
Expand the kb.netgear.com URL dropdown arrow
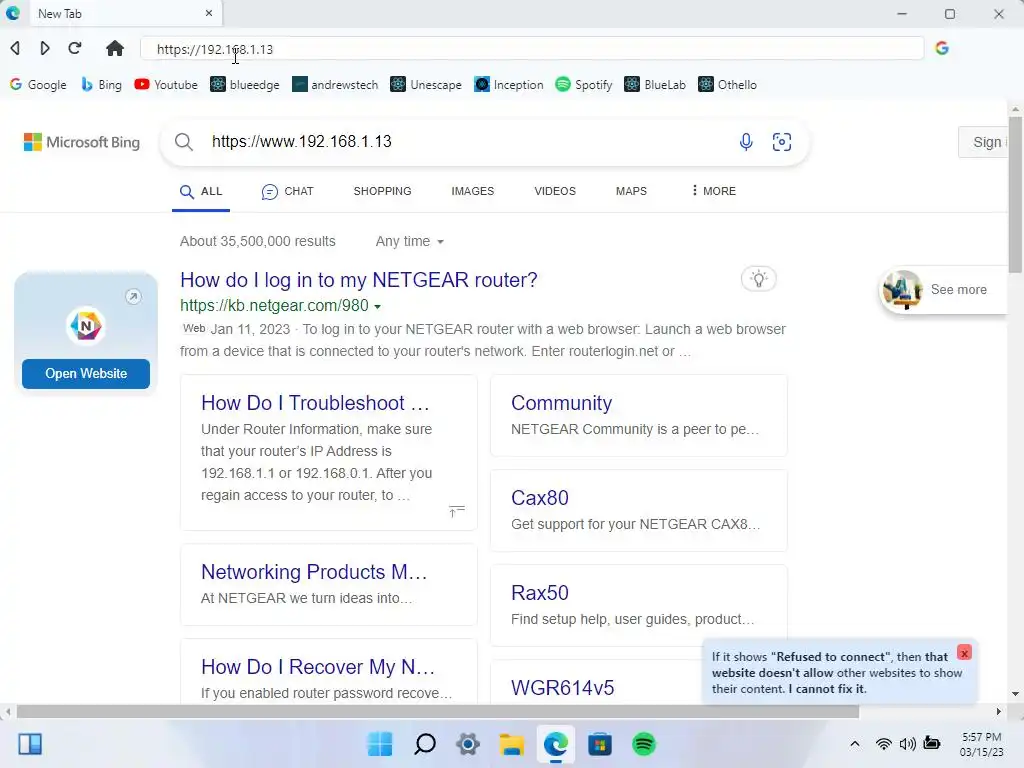[377, 306]
